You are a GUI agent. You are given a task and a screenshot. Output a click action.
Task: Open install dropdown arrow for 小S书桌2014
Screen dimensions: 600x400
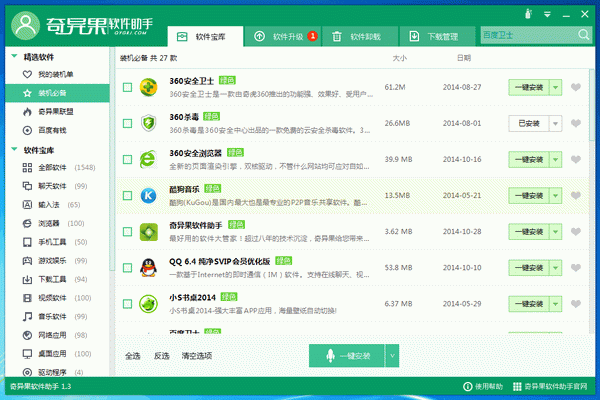coord(556,304)
